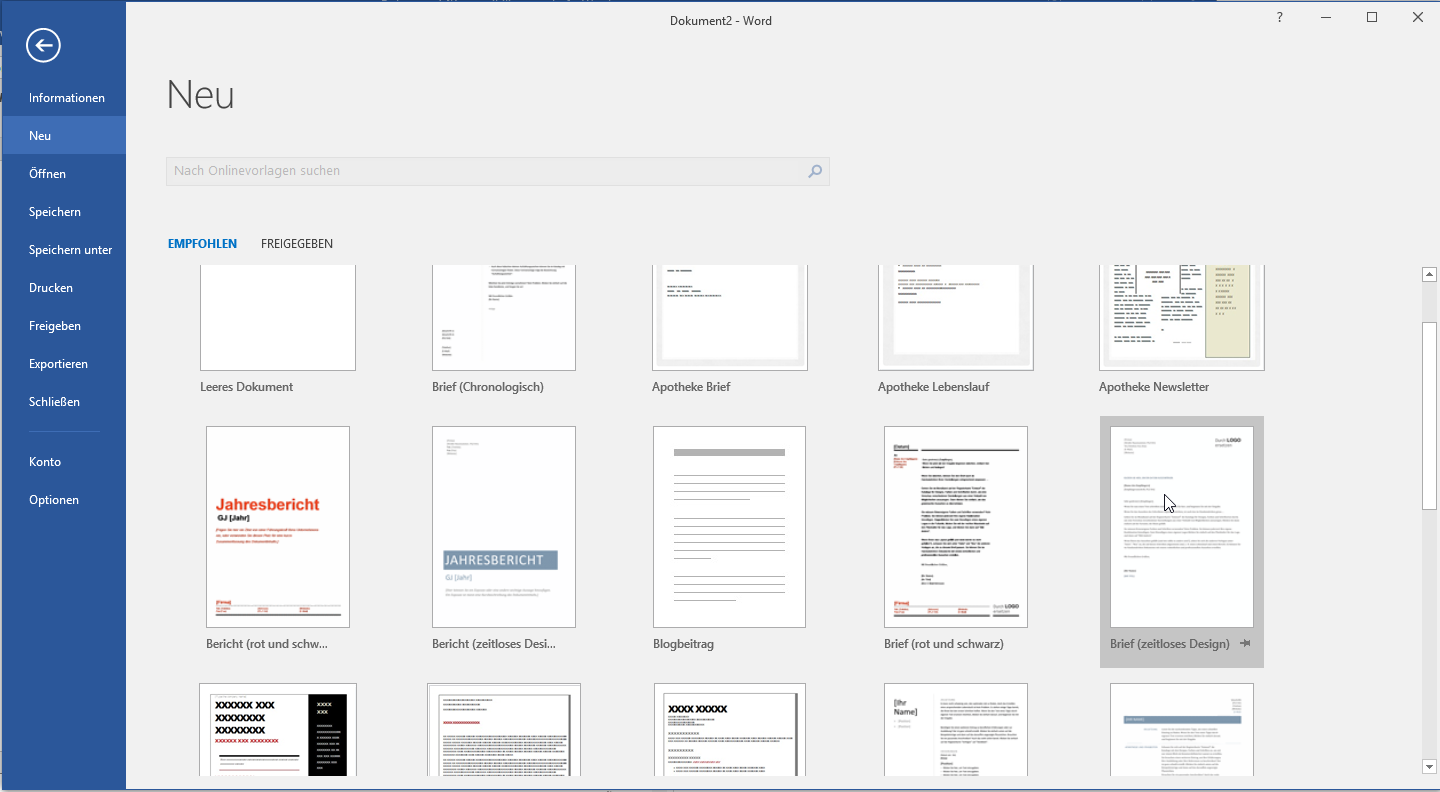
Task: Close the Word window
Action: coord(1417,17)
